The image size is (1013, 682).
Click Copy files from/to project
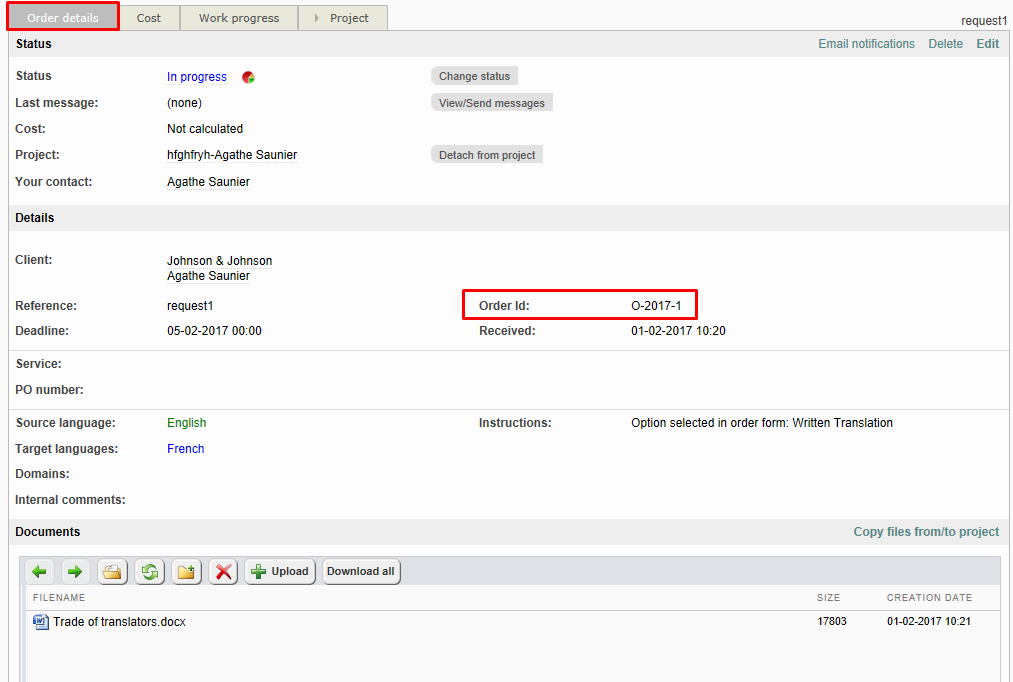pos(925,532)
